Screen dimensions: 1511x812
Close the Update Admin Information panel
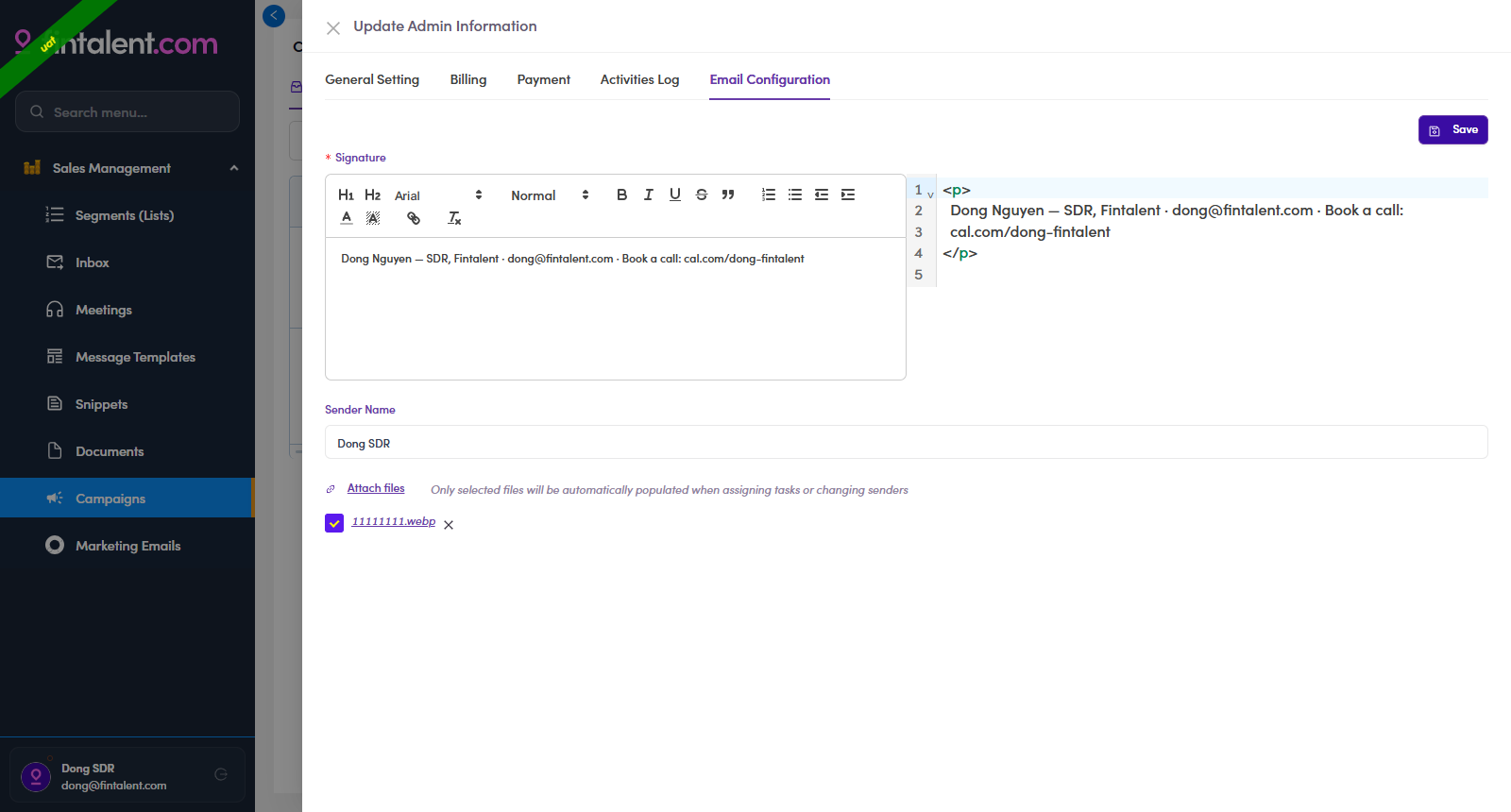point(333,28)
